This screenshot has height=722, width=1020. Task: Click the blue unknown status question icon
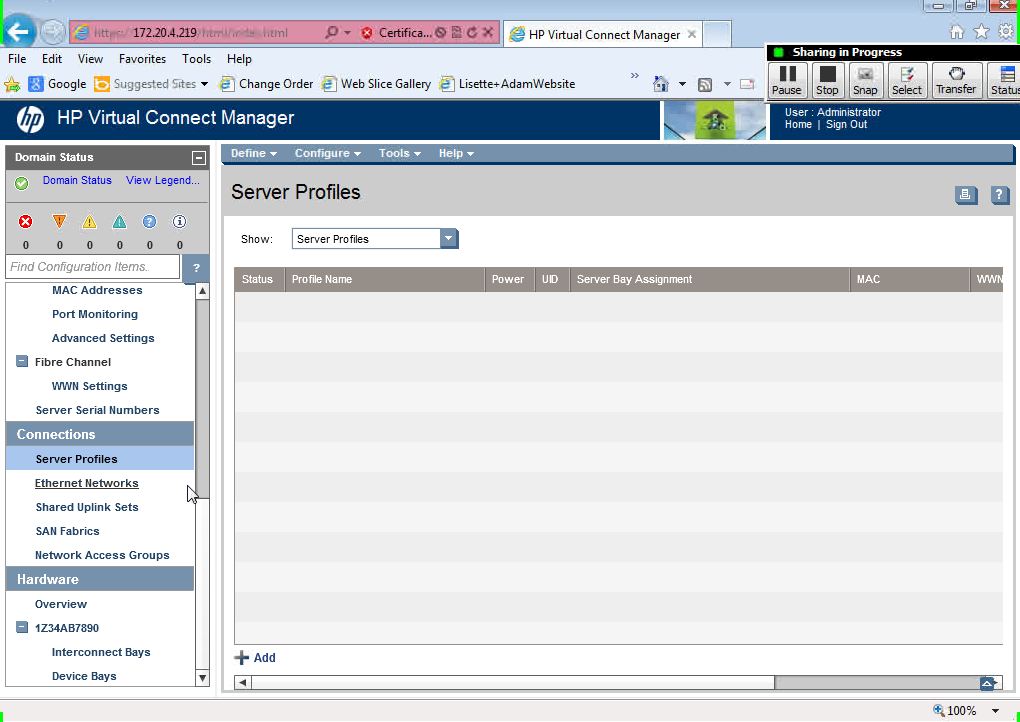point(150,222)
